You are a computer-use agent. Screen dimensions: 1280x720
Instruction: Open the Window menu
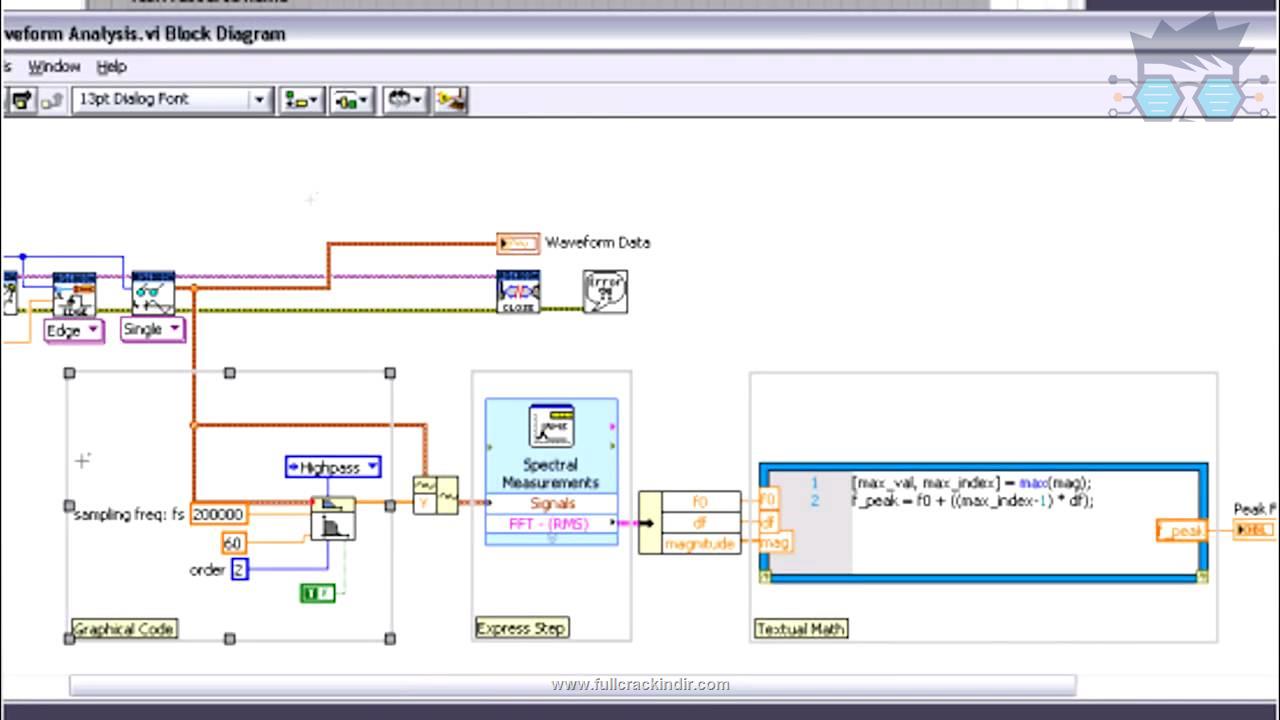54,67
